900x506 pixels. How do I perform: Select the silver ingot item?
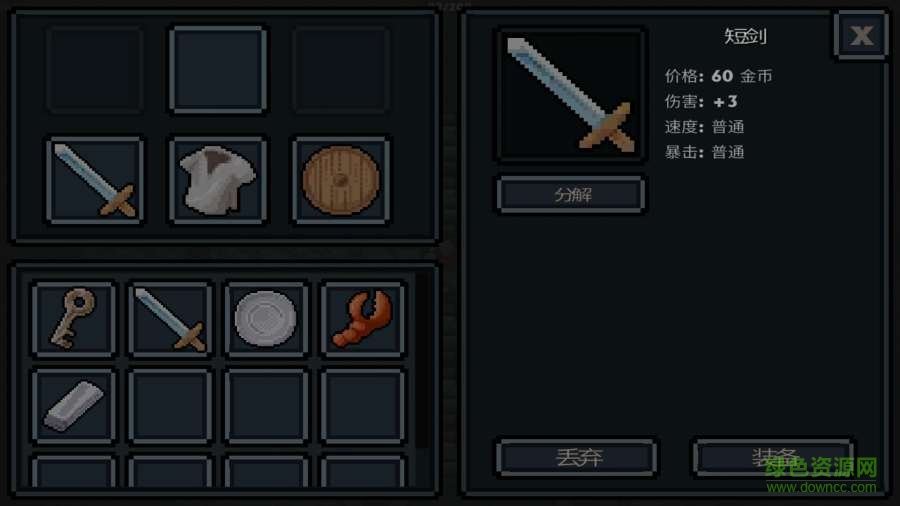tap(74, 406)
